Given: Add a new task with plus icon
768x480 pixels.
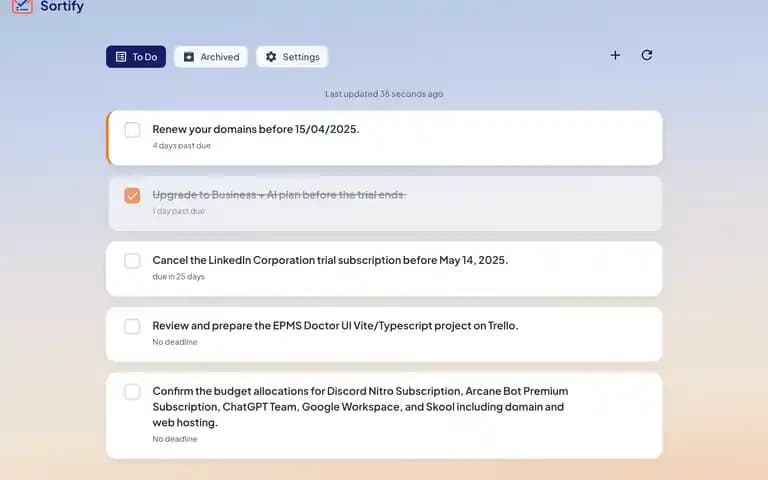Looking at the screenshot, I should (615, 55).
